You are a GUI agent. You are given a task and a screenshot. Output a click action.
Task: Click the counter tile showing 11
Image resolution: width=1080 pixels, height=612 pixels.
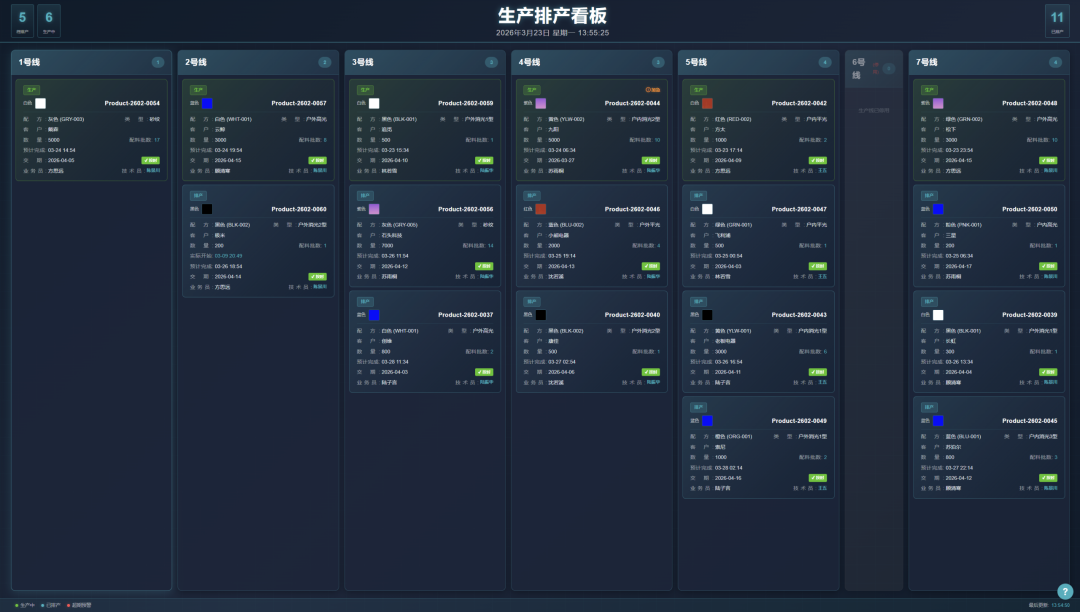click(1056, 20)
